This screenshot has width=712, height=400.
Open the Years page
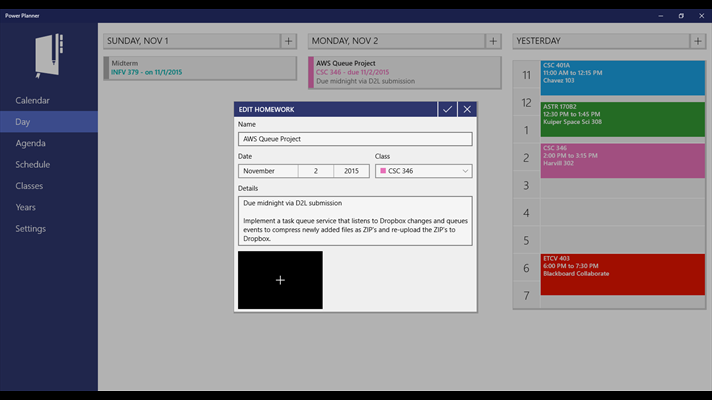point(49,207)
